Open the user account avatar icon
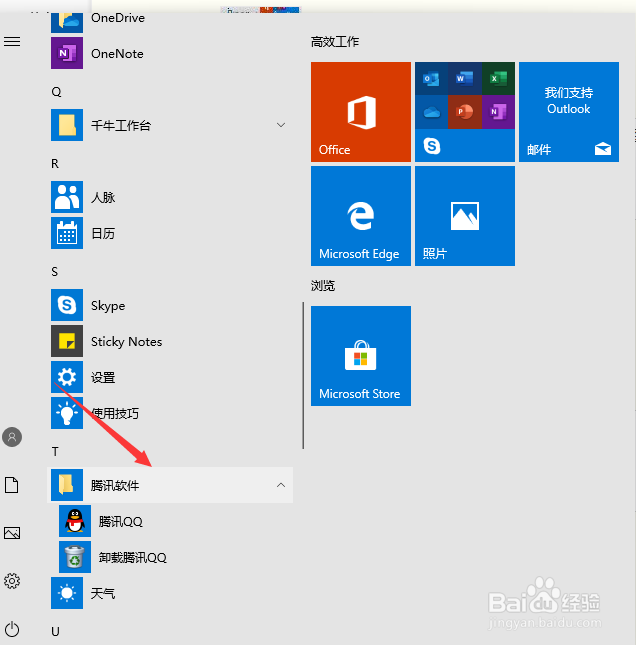Viewport: 636px width, 645px height. pos(12,437)
